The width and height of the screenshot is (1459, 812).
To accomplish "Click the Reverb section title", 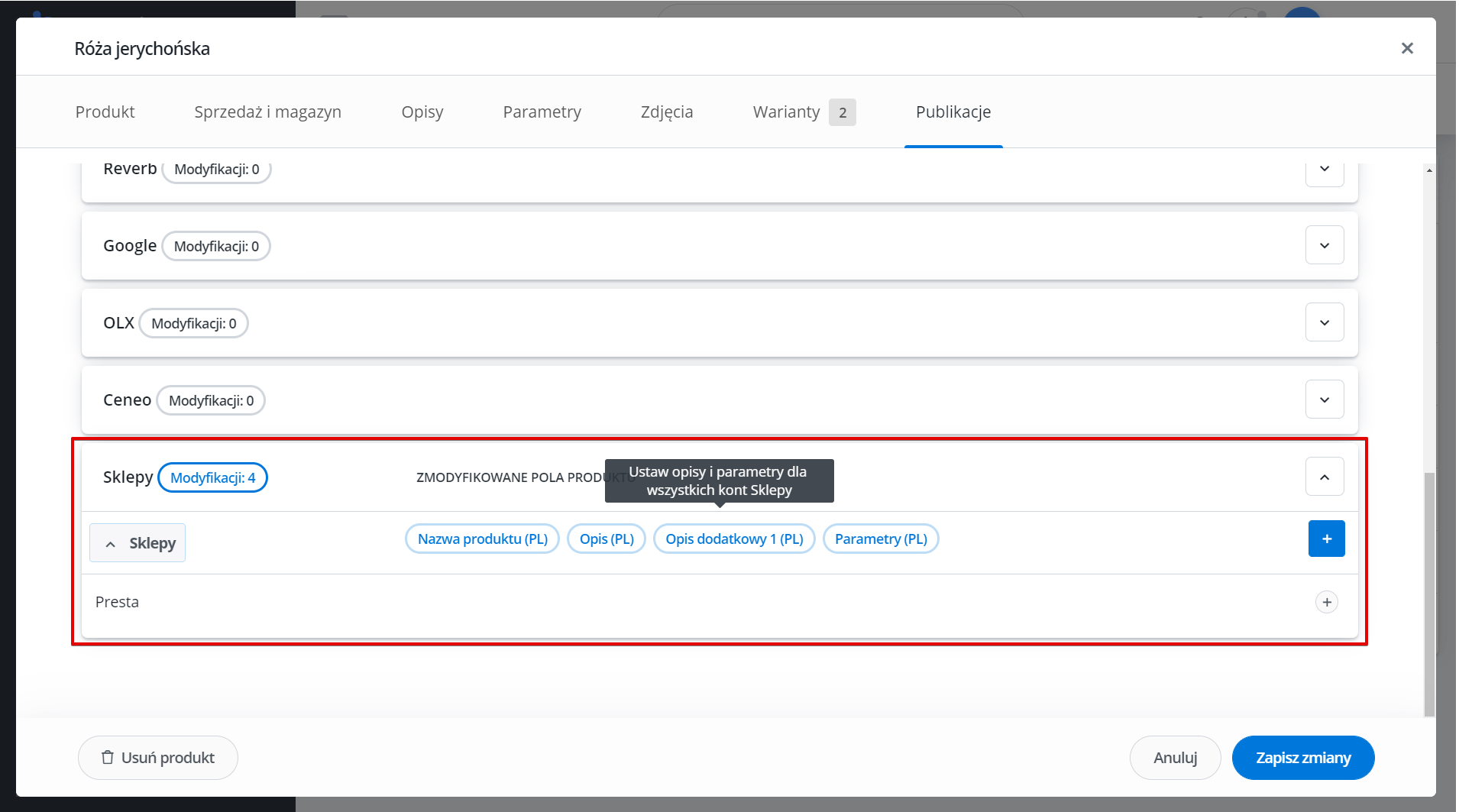I will pyautogui.click(x=130, y=168).
